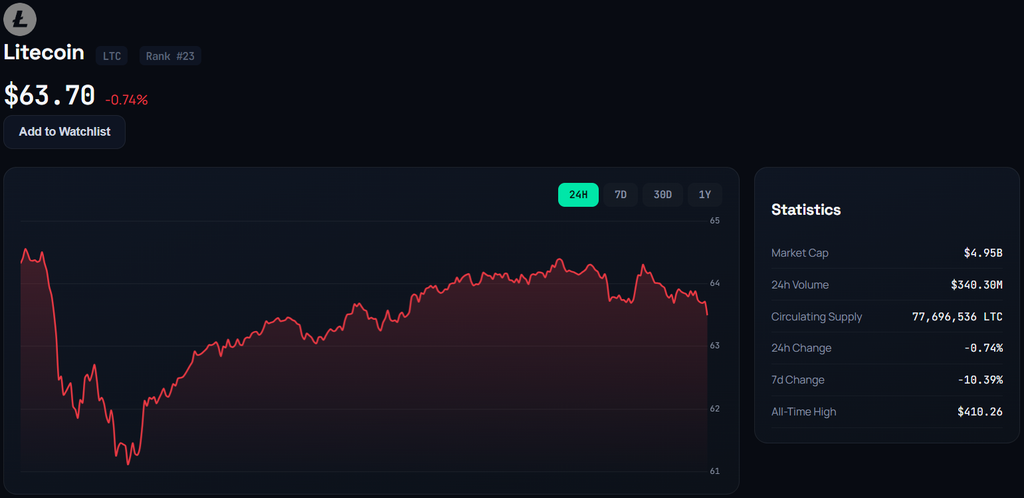This screenshot has width=1024, height=498.
Task: Select the -10.39% 7d change value
Action: point(980,380)
